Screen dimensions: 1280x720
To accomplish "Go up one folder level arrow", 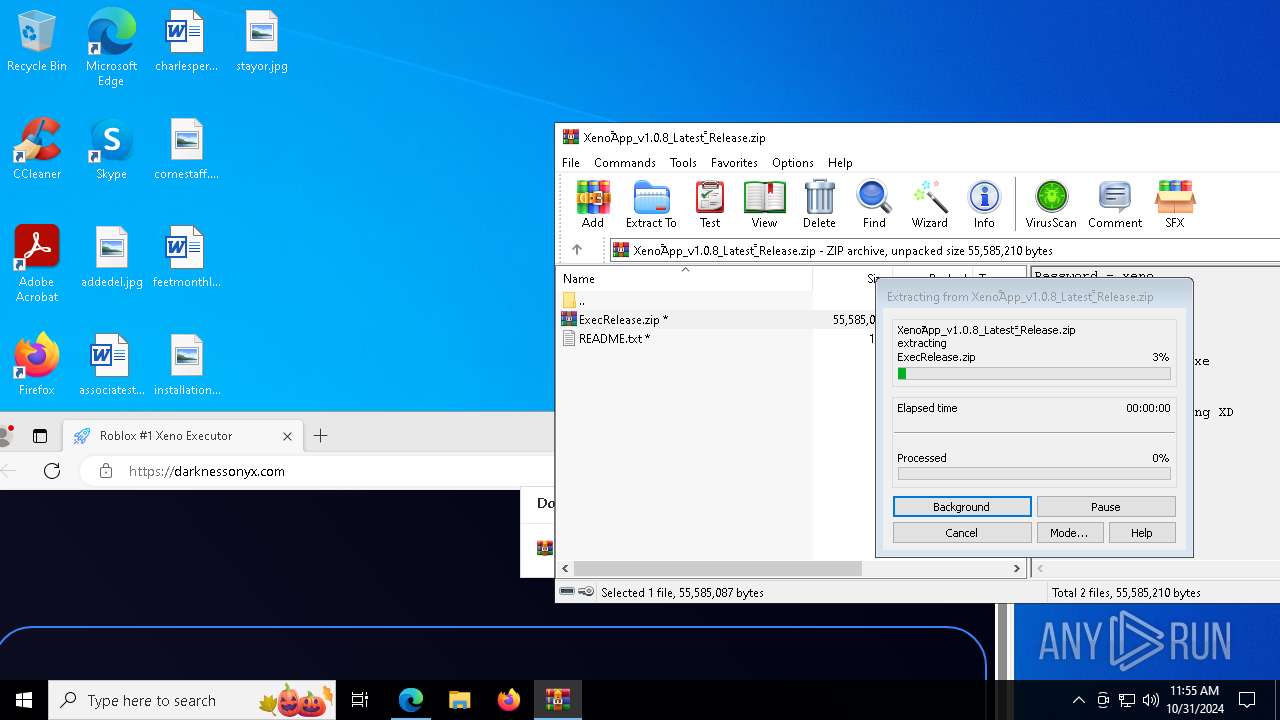I will (577, 250).
